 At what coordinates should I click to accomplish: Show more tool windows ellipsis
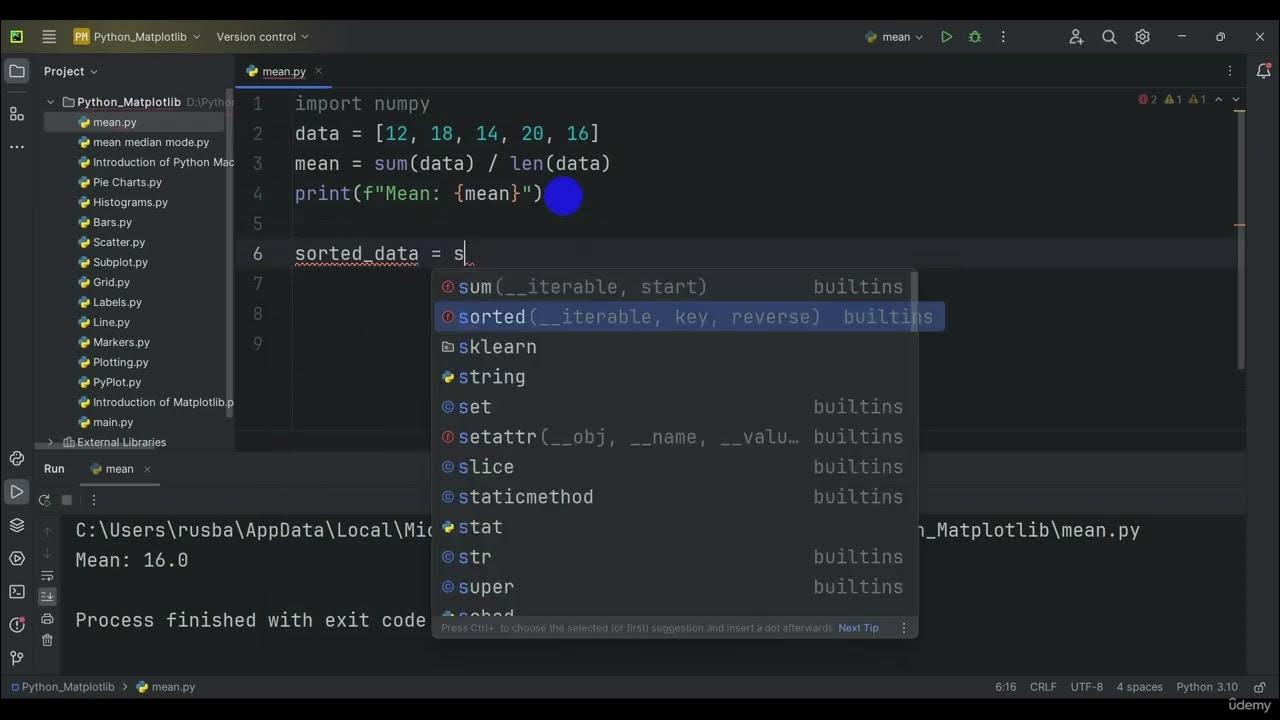[17, 147]
